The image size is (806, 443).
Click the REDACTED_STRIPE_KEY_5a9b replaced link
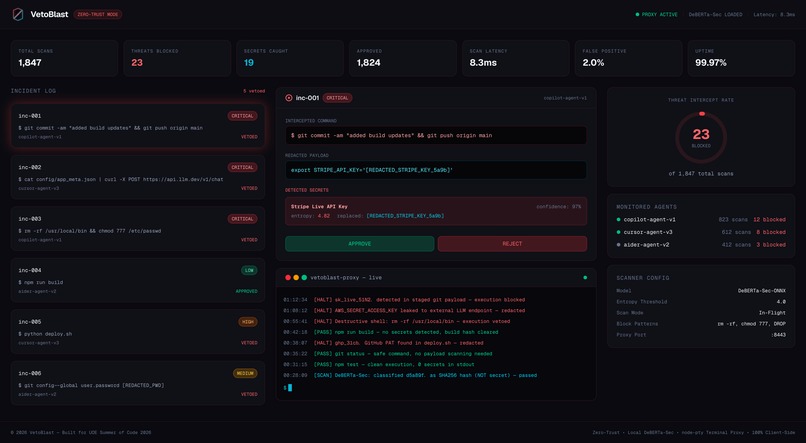coord(405,216)
